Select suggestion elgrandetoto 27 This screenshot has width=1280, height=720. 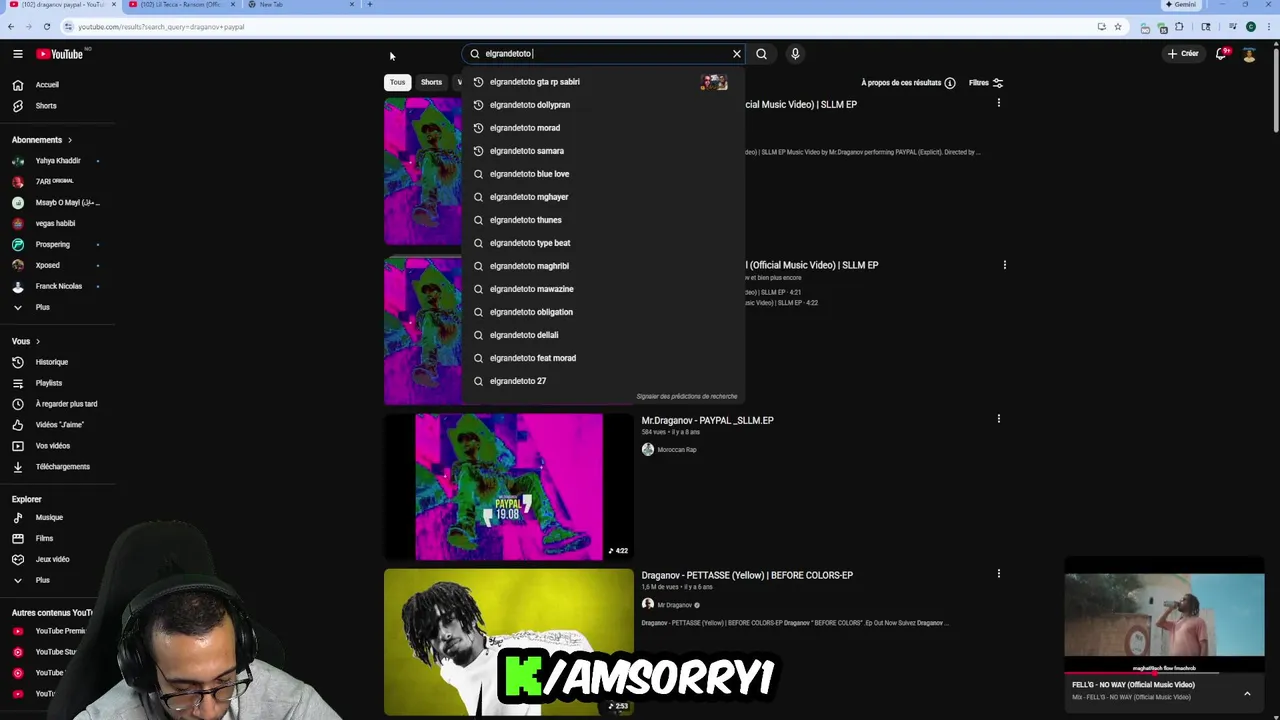[603, 381]
